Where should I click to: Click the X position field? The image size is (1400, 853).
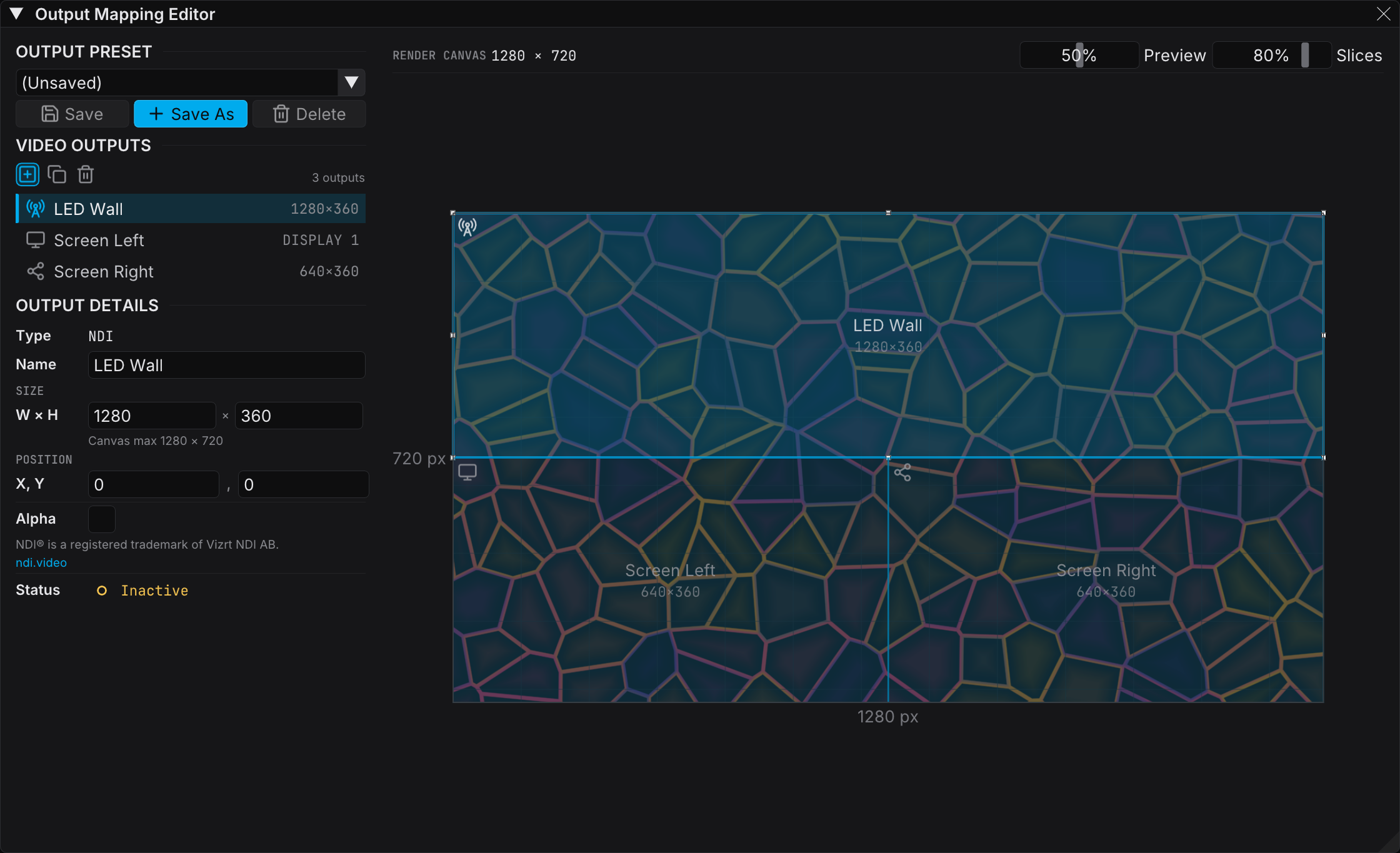point(154,484)
